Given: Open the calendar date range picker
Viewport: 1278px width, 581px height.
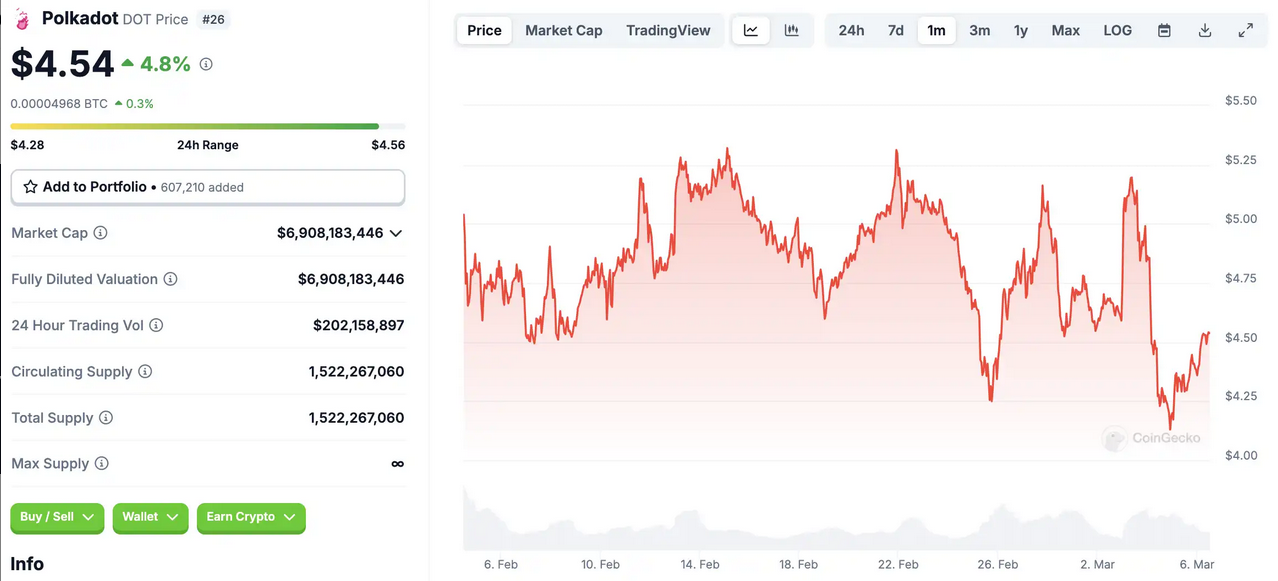Looking at the screenshot, I should 1164,31.
